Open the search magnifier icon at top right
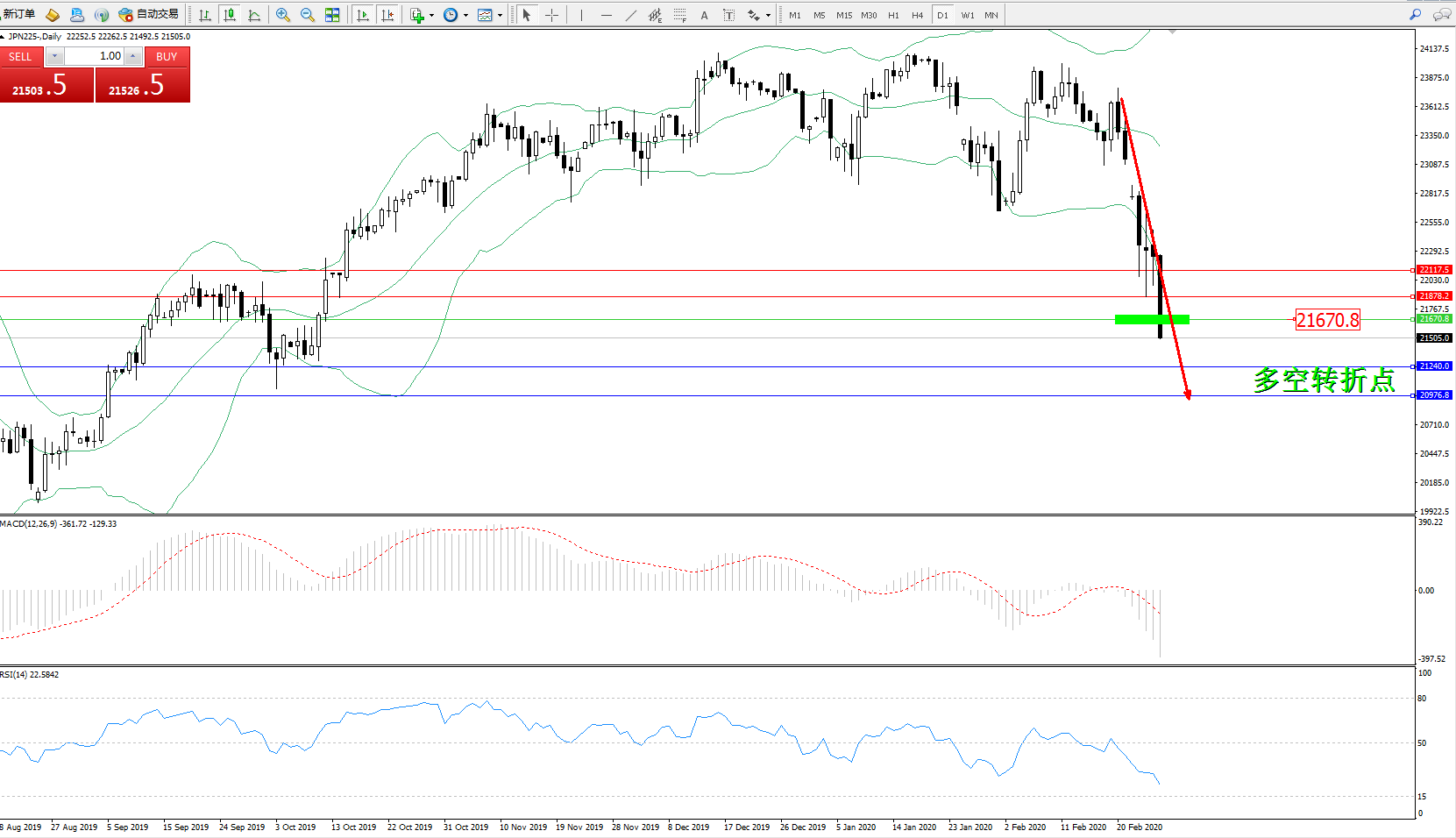Viewport: 1456px width, 838px height. click(x=1415, y=15)
